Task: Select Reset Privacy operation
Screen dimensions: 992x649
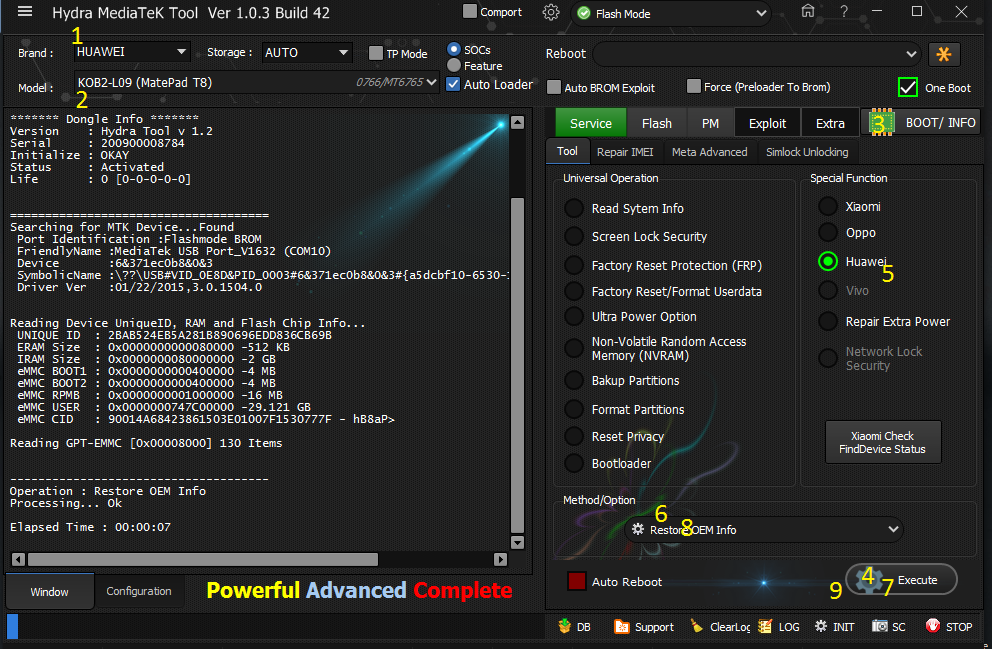Action: tap(574, 436)
